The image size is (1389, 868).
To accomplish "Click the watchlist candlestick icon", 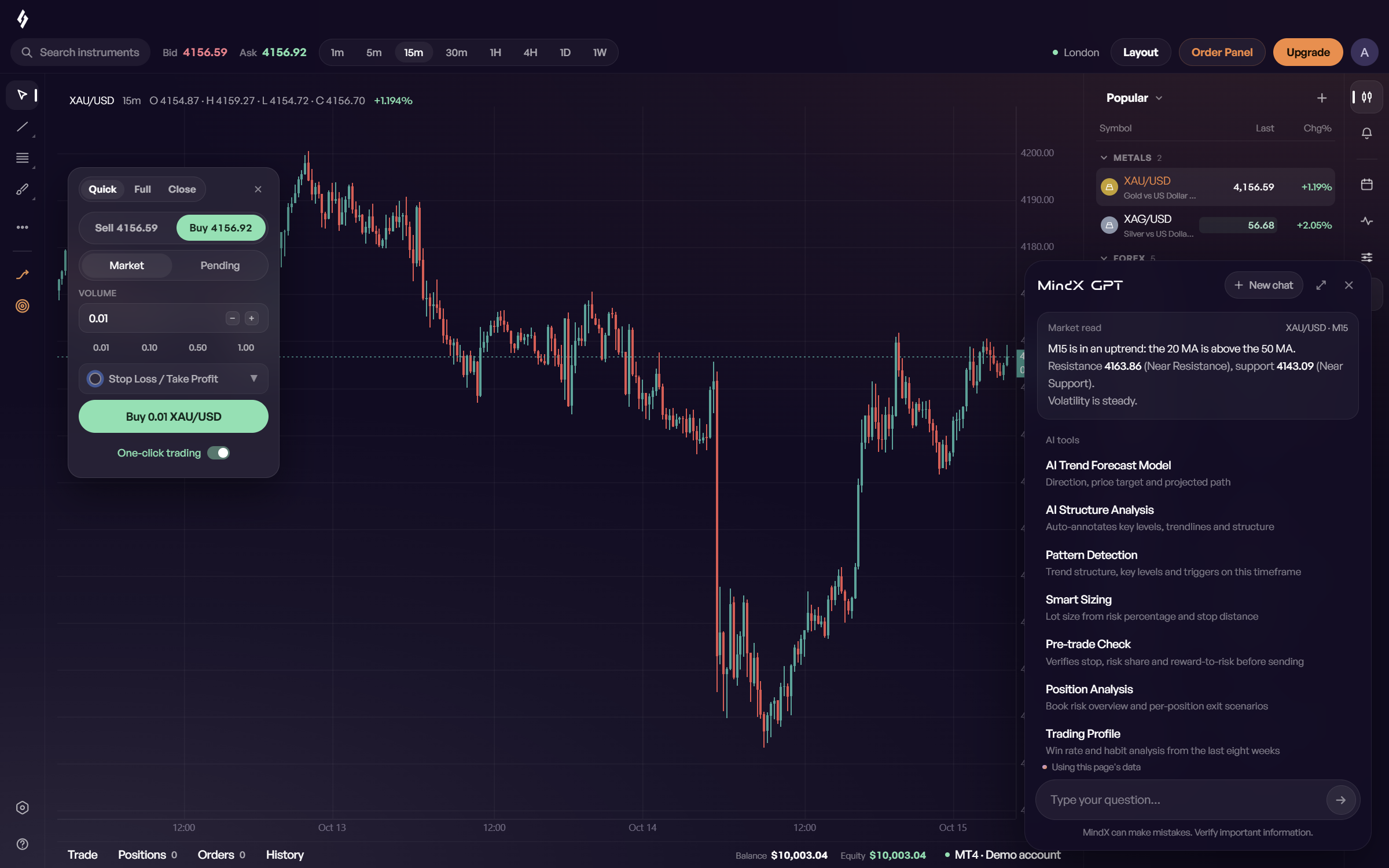I will pyautogui.click(x=1366, y=97).
